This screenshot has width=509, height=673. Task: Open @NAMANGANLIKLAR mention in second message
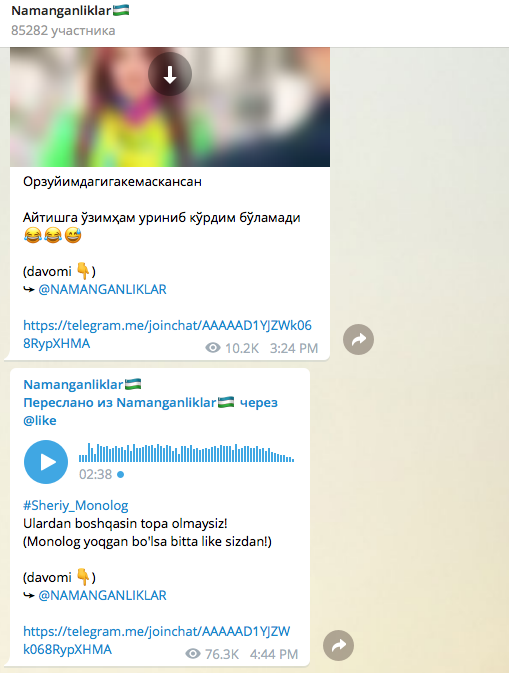coord(102,596)
